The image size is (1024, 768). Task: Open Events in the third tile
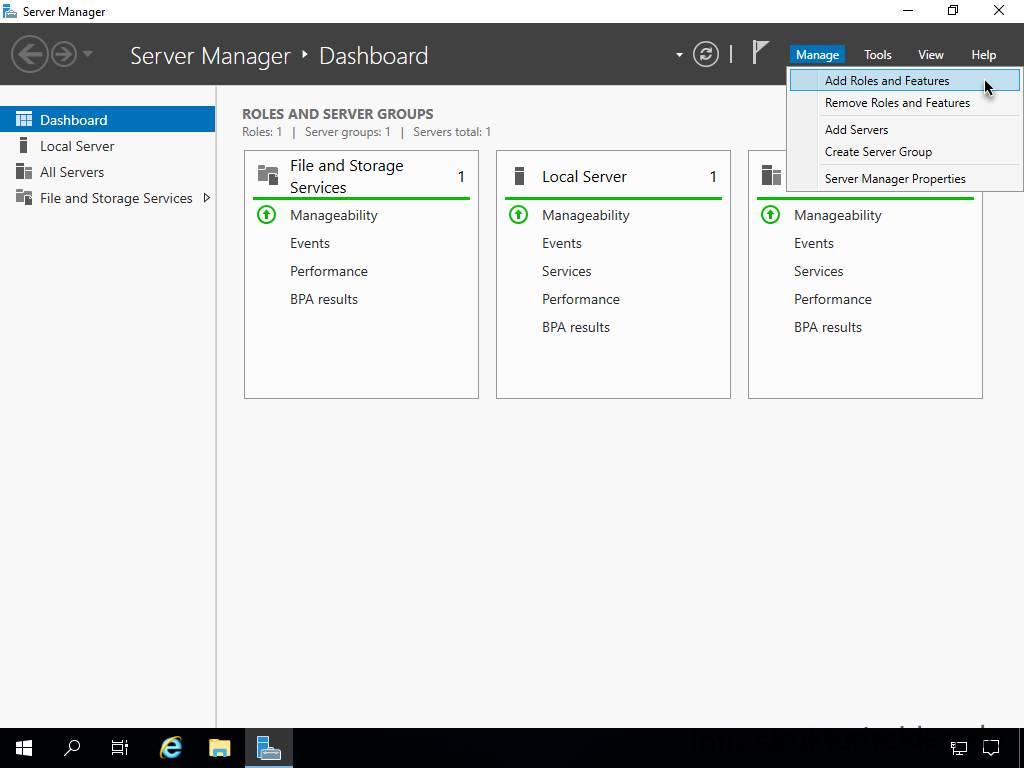coord(814,243)
